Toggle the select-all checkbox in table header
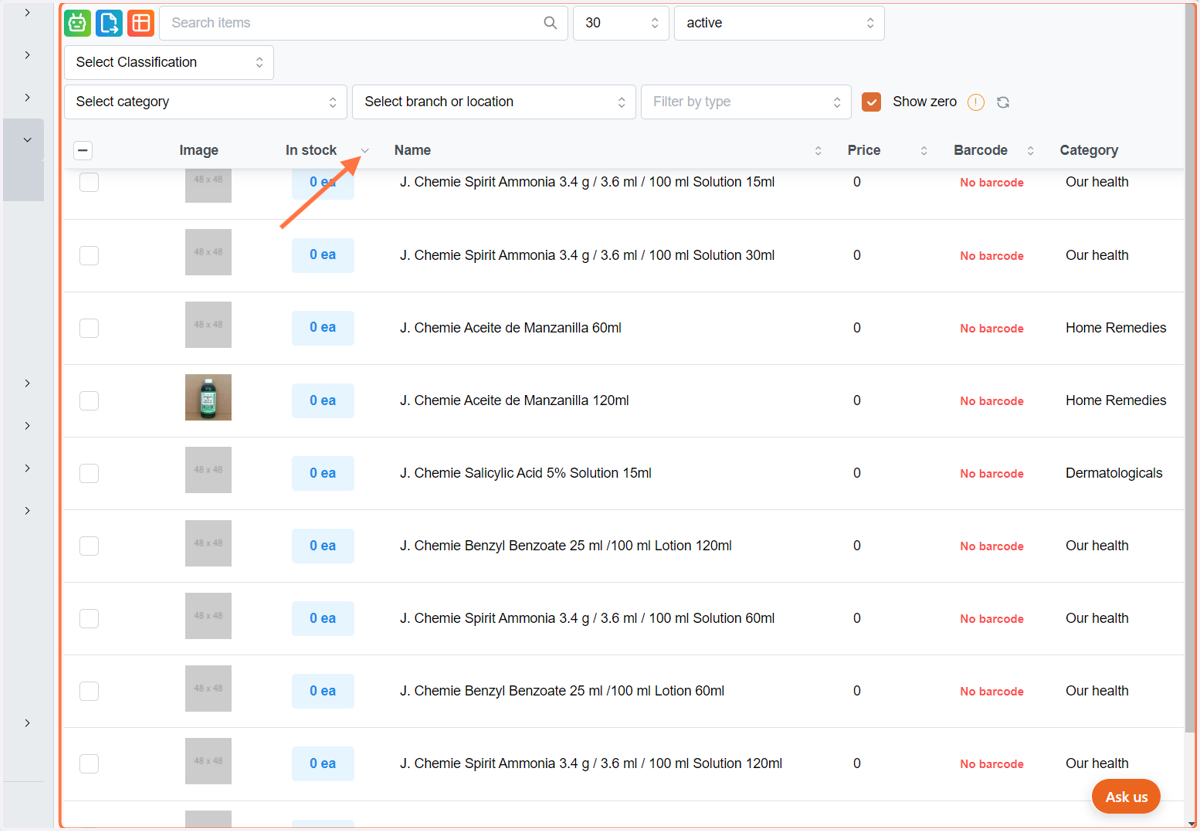1200x831 pixels. [83, 151]
